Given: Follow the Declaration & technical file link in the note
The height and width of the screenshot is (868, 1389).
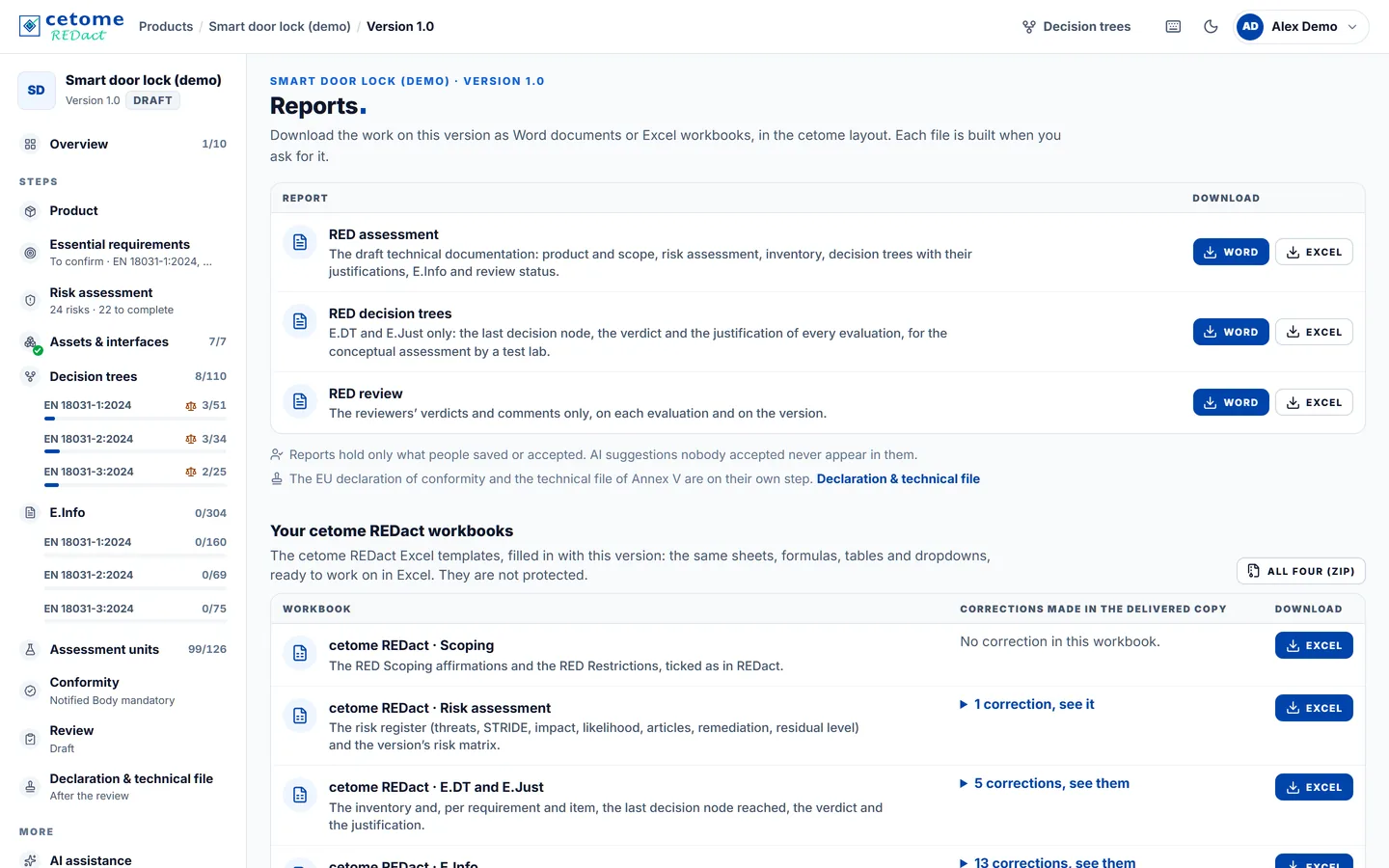Looking at the screenshot, I should 898,479.
